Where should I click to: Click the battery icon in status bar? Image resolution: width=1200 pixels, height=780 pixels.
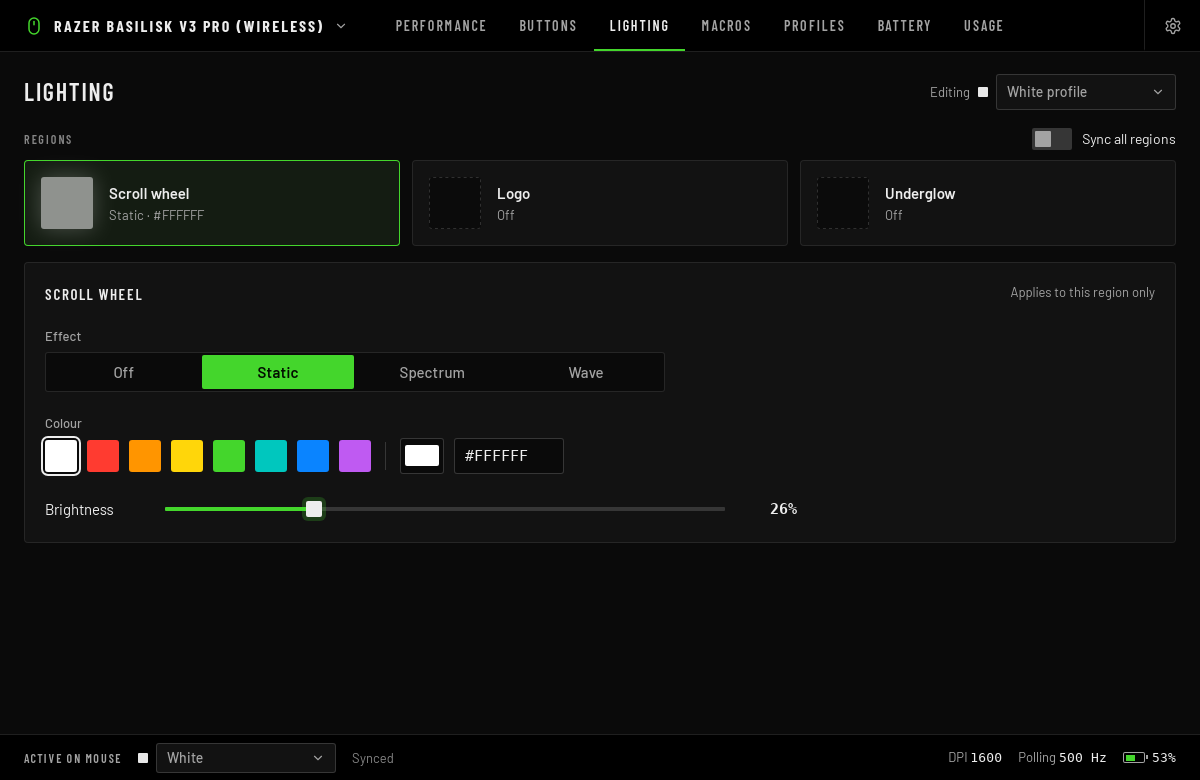(1134, 758)
